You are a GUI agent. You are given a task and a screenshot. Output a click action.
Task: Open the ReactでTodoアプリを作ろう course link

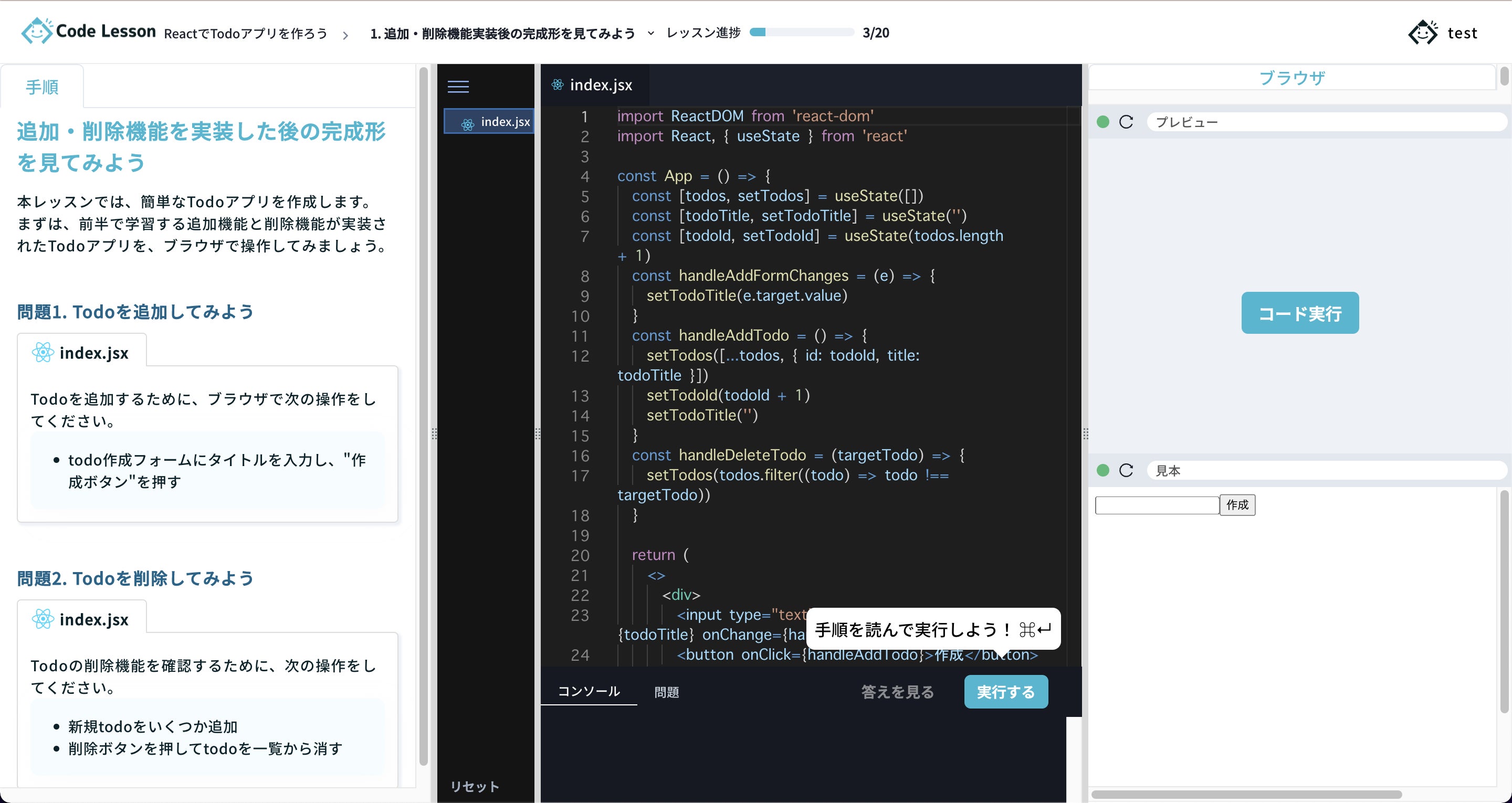pos(245,34)
